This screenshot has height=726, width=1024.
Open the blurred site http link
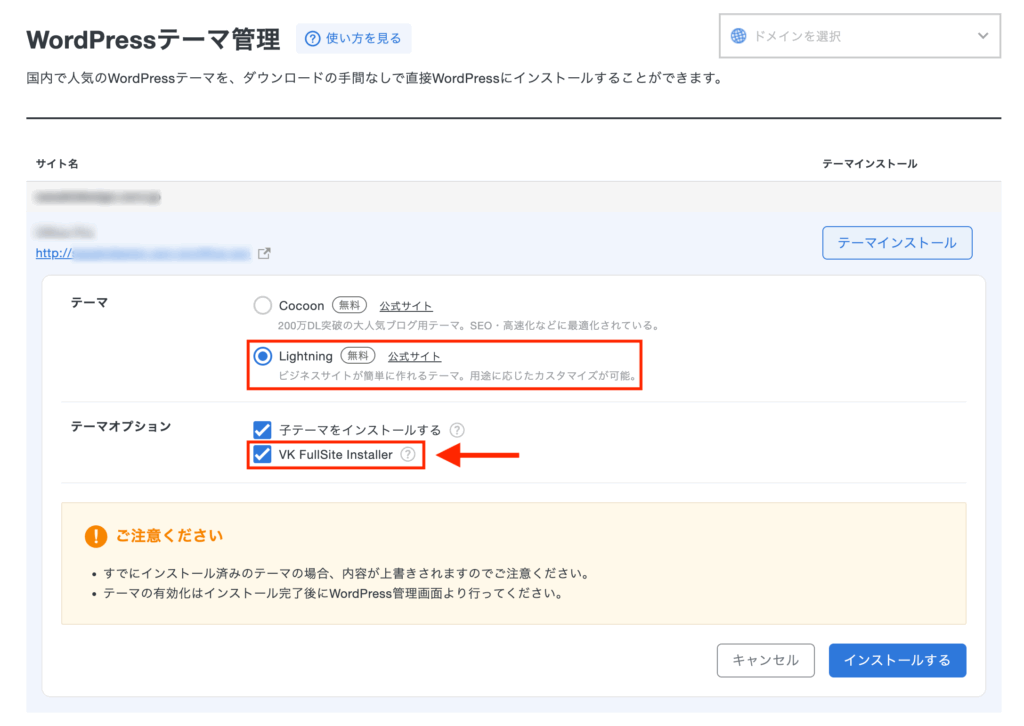pyautogui.click(x=143, y=253)
